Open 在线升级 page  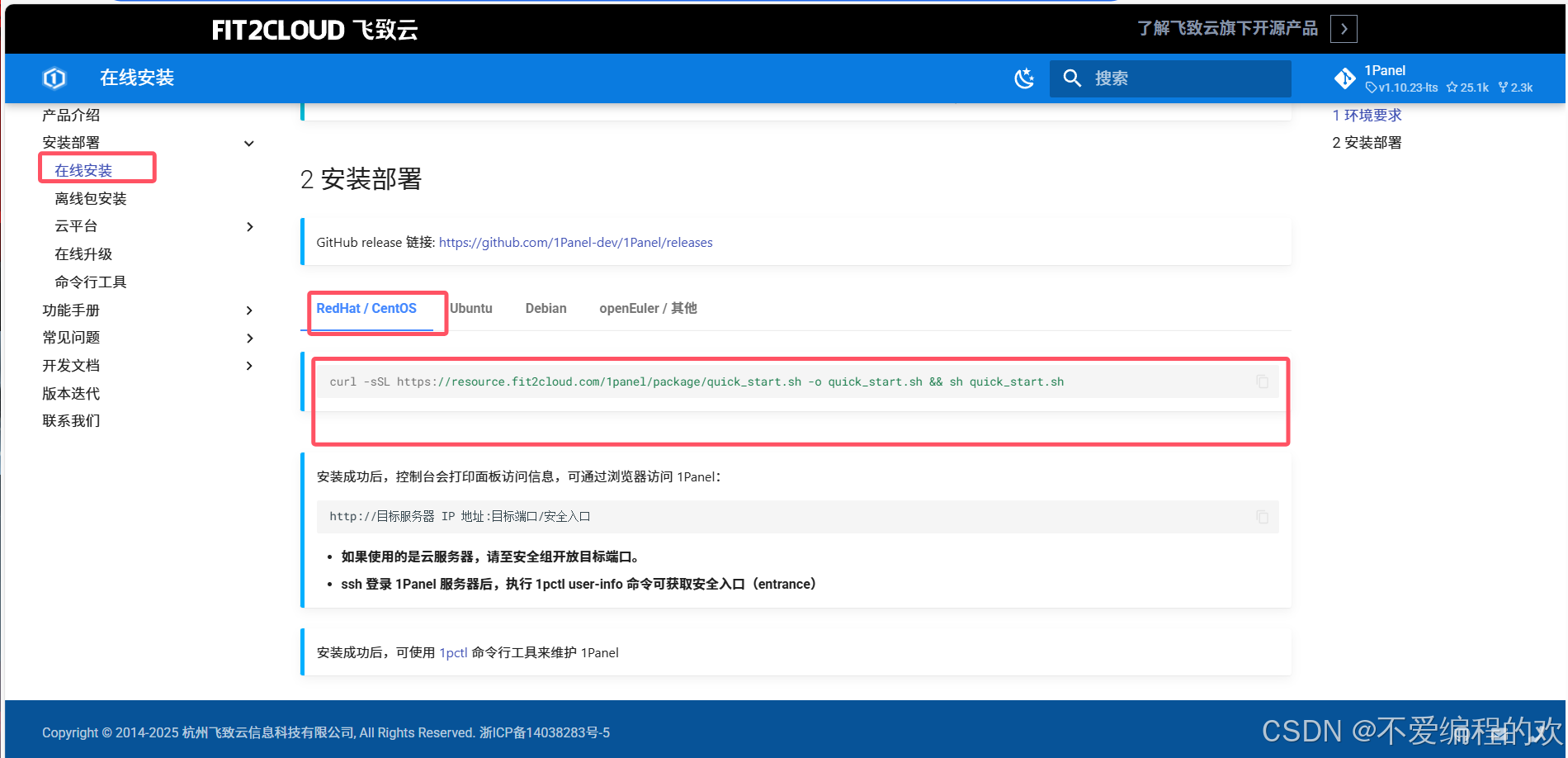(x=83, y=254)
